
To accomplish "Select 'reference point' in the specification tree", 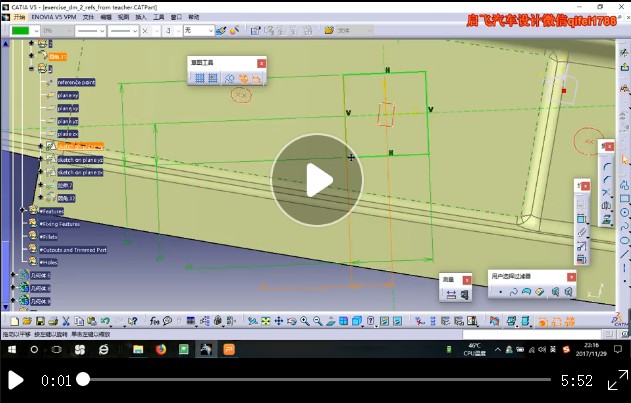I will click(x=76, y=82).
